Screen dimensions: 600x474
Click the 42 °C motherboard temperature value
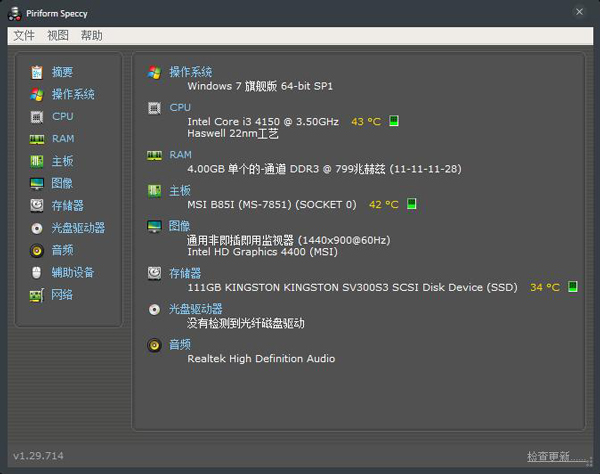pyautogui.click(x=384, y=205)
